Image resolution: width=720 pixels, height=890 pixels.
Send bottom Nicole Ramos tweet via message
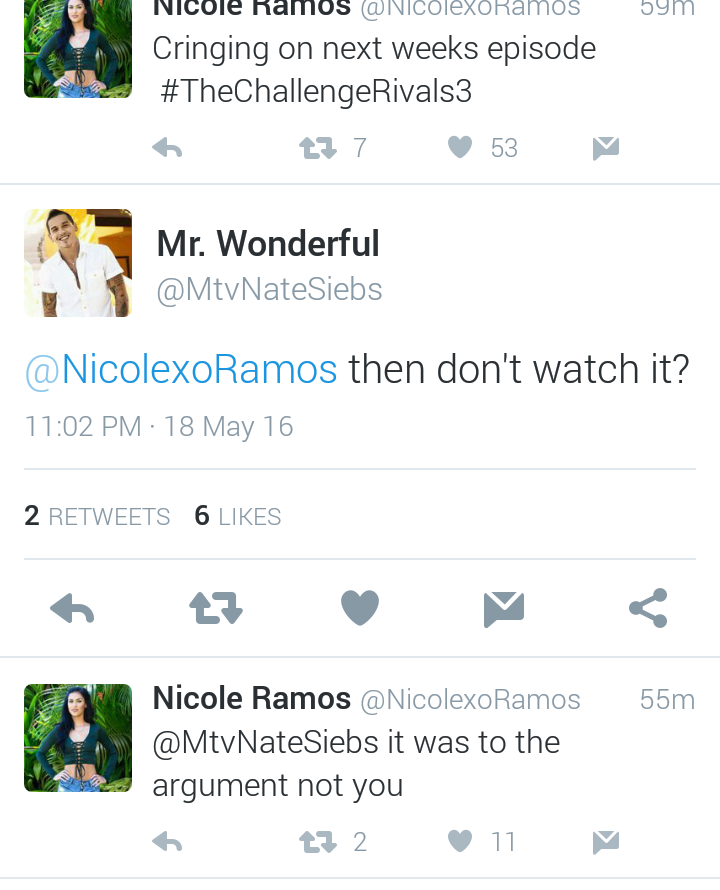pyautogui.click(x=605, y=842)
